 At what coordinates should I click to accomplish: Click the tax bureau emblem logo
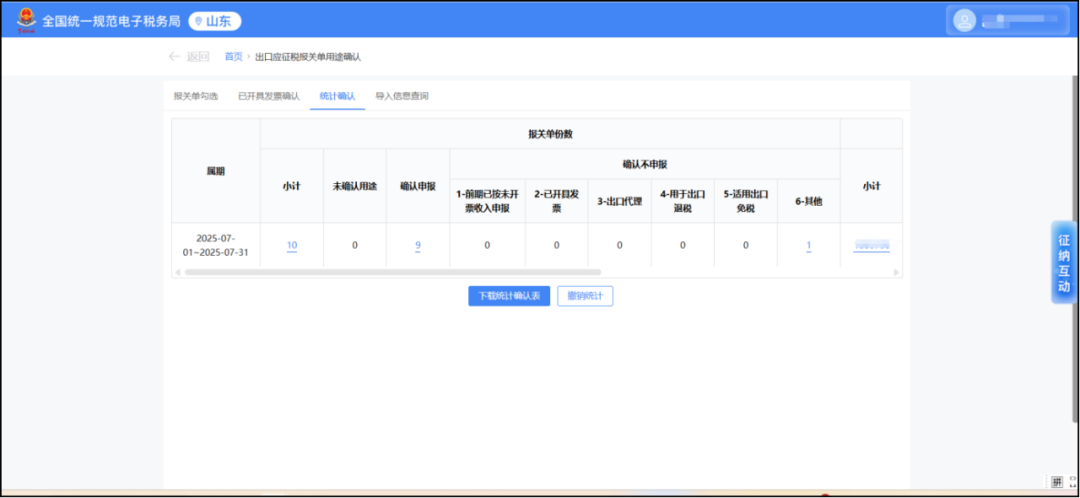click(26, 20)
